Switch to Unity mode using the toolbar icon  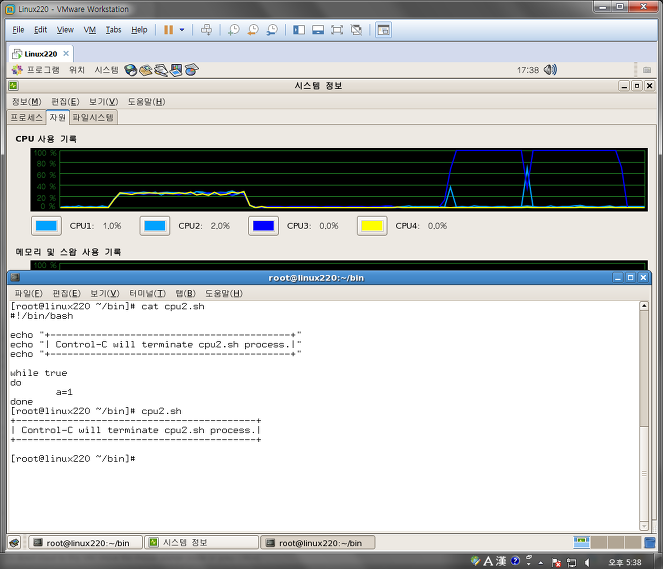click(x=356, y=30)
